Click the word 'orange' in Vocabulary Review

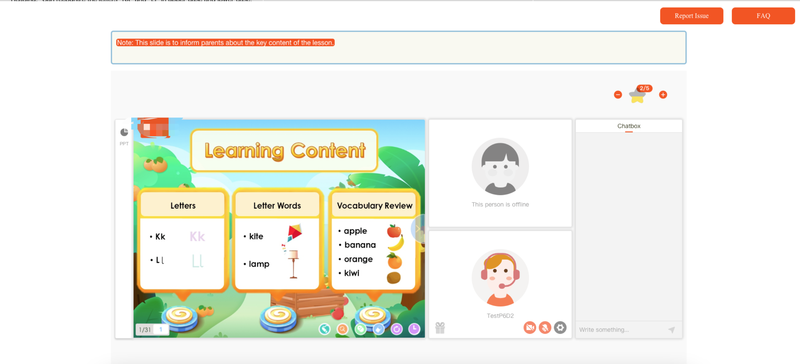pyautogui.click(x=358, y=259)
